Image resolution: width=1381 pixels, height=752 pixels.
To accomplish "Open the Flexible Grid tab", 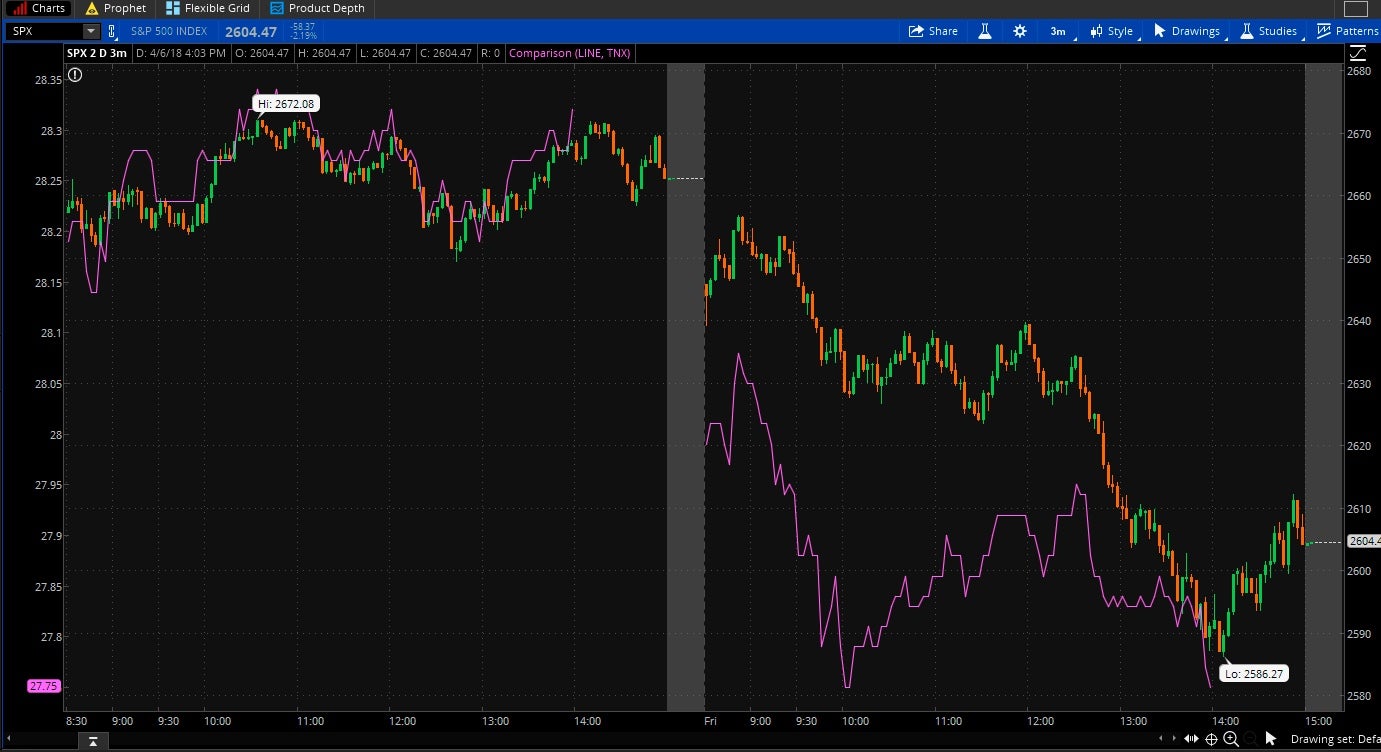I will pos(207,8).
